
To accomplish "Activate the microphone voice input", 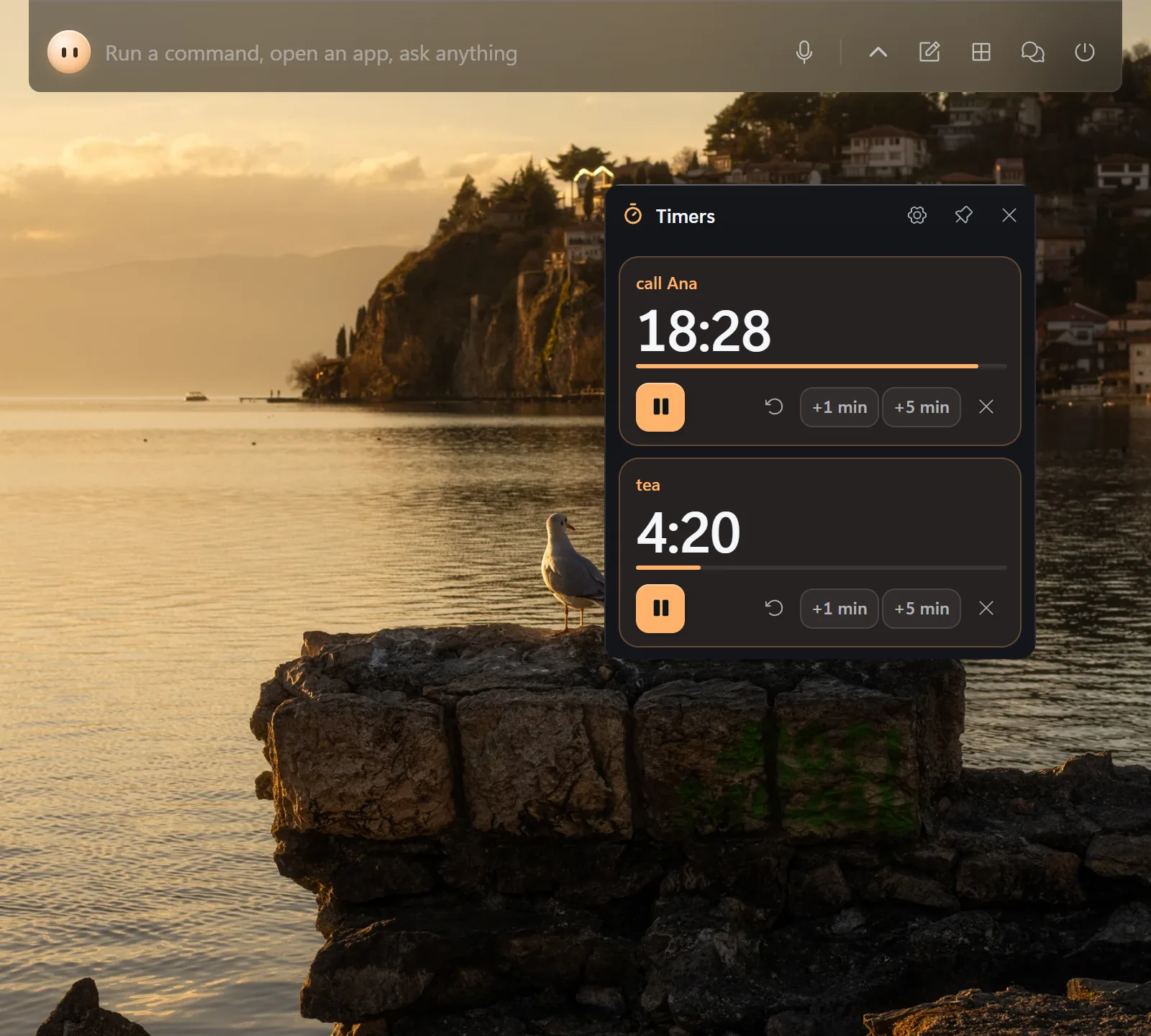I will point(804,53).
